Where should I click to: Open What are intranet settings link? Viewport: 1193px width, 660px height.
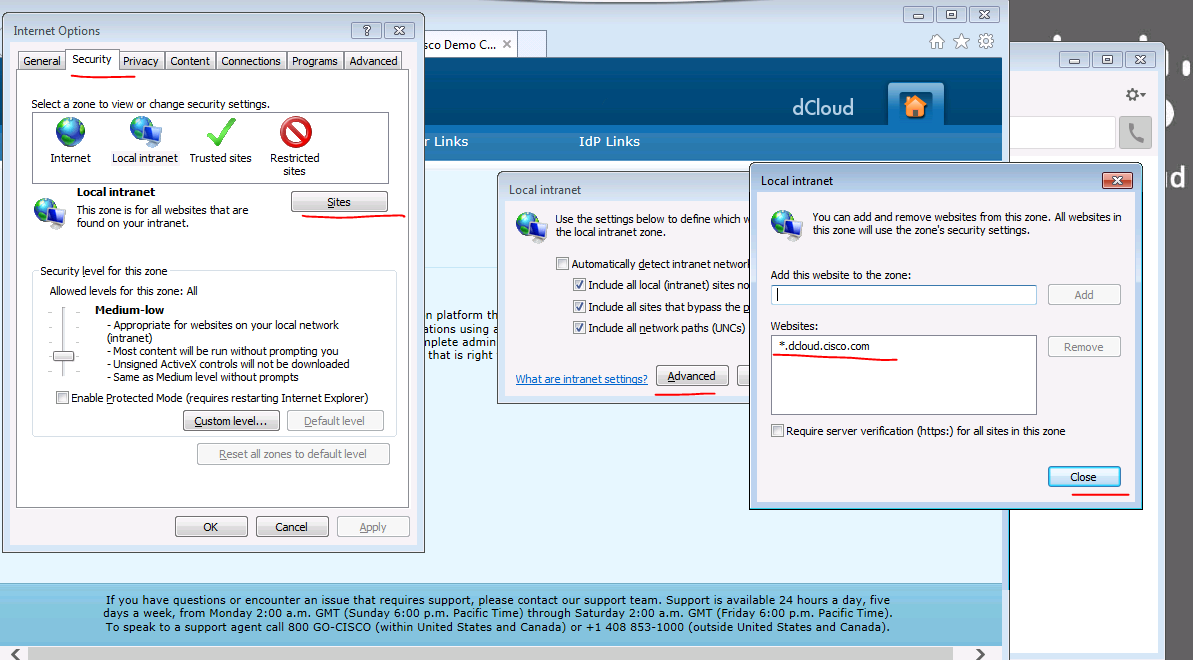581,379
